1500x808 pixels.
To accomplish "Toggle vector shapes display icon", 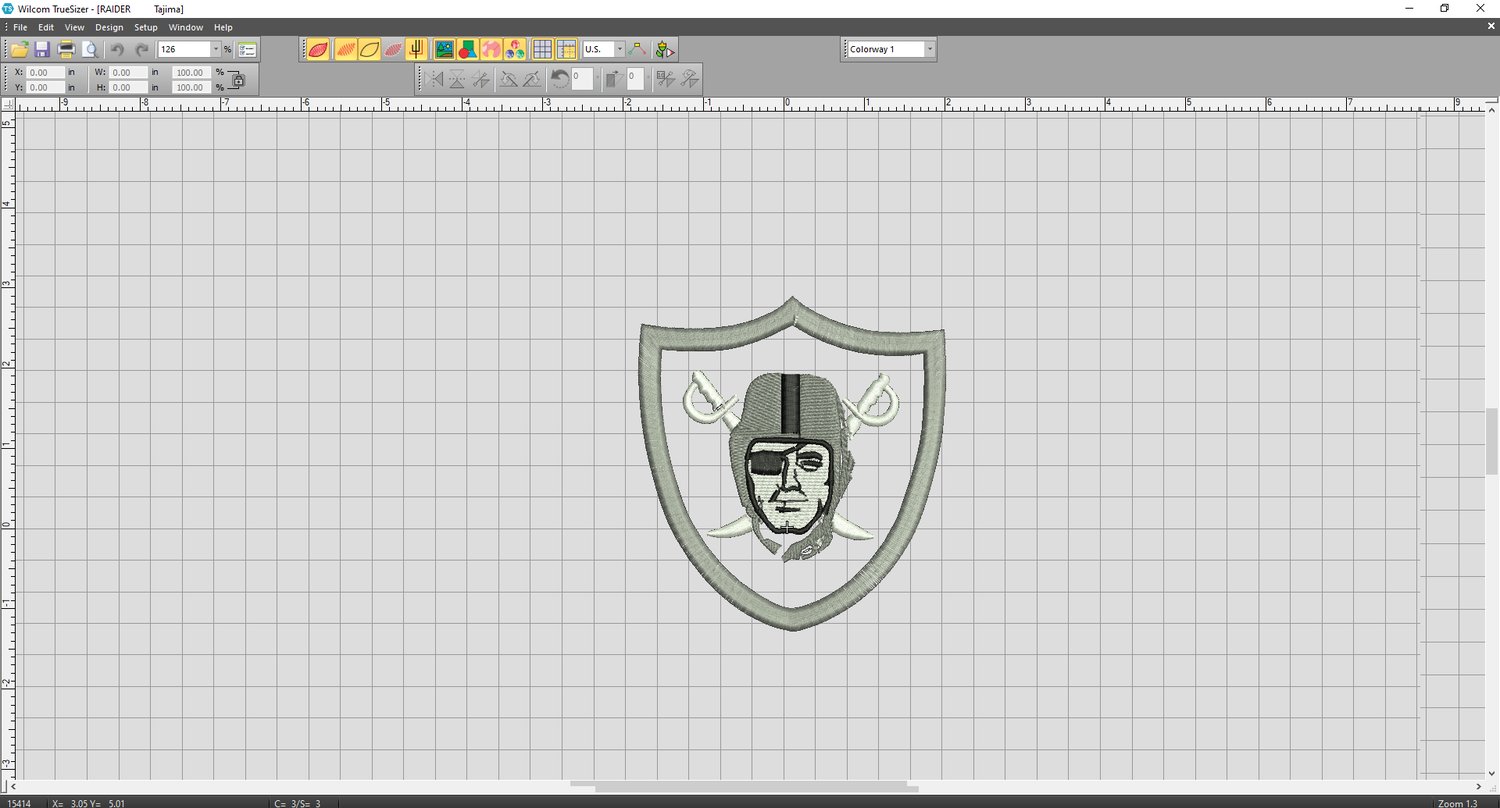I will 468,49.
